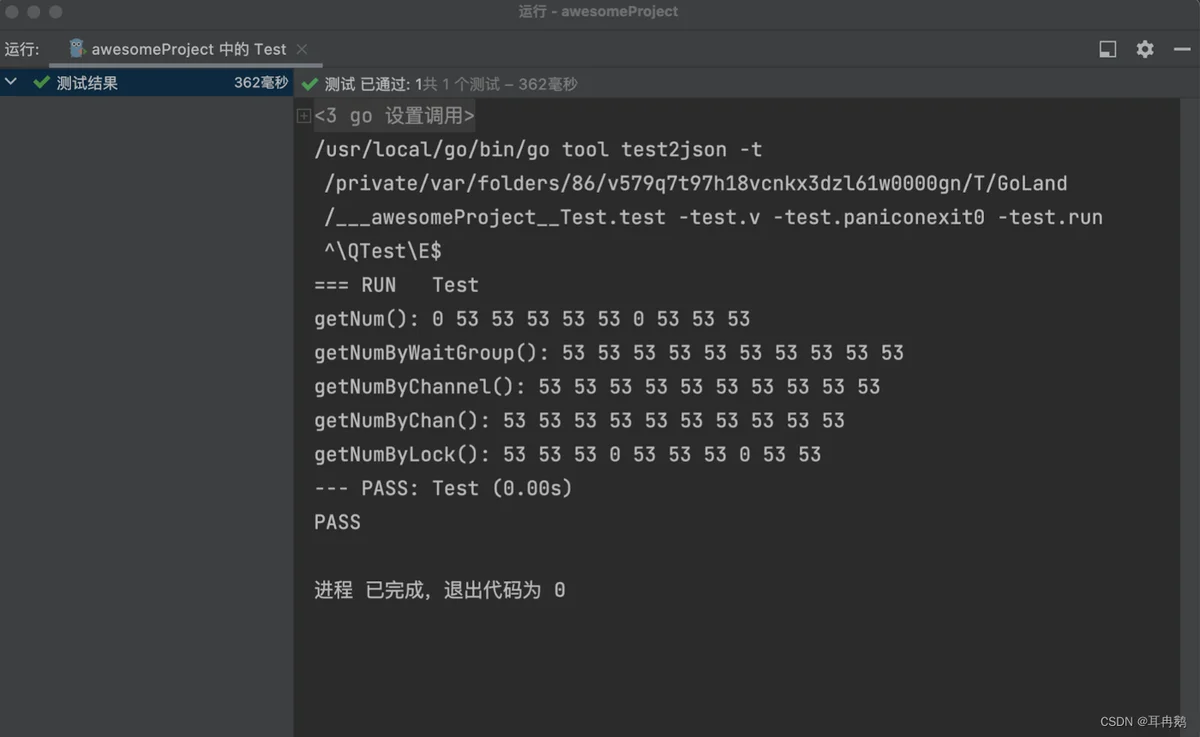
Task: Click the standalone PASS line
Action: [x=337, y=522]
